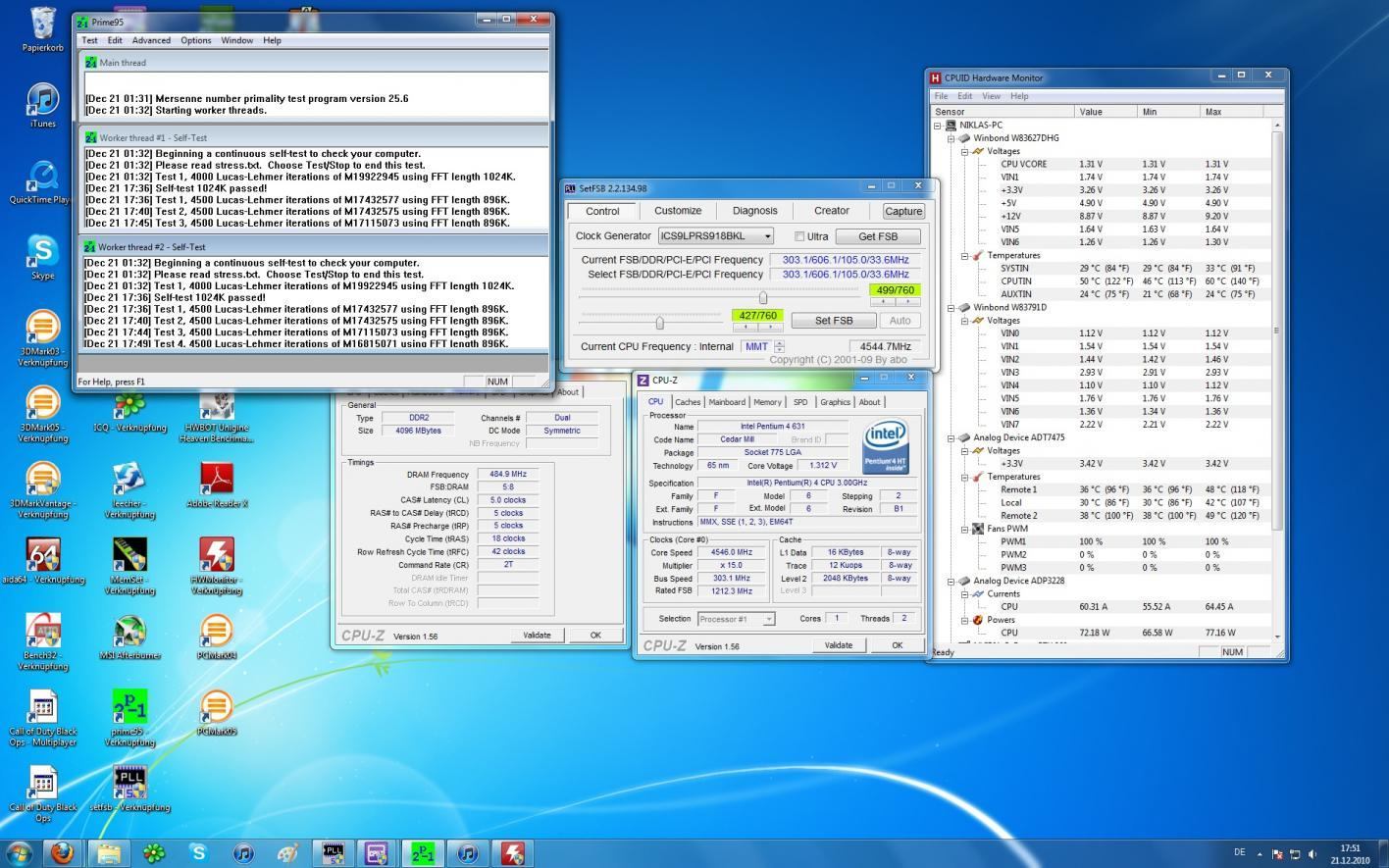
Task: Select Call of Duty Black Ops Multiplayer icon
Action: (x=43, y=719)
